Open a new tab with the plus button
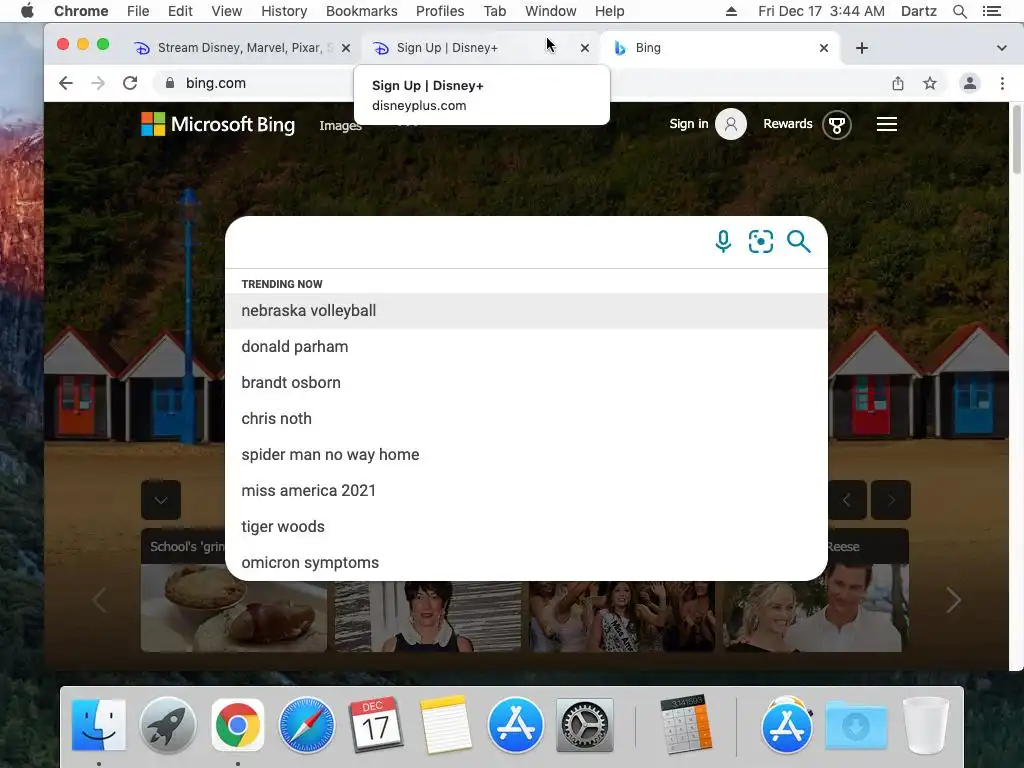 click(x=861, y=48)
